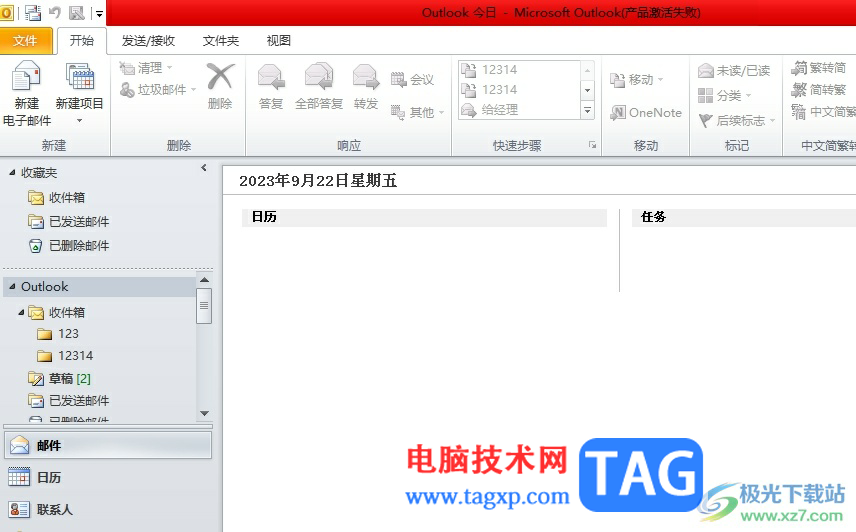Open More (其他) respond dropdown
The image size is (856, 532).
coord(418,112)
